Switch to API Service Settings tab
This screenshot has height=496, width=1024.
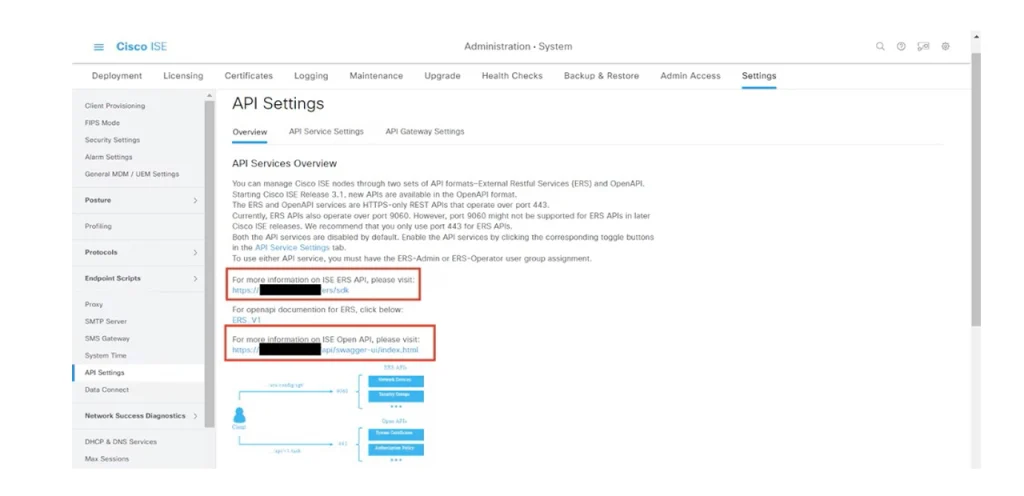click(x=326, y=131)
